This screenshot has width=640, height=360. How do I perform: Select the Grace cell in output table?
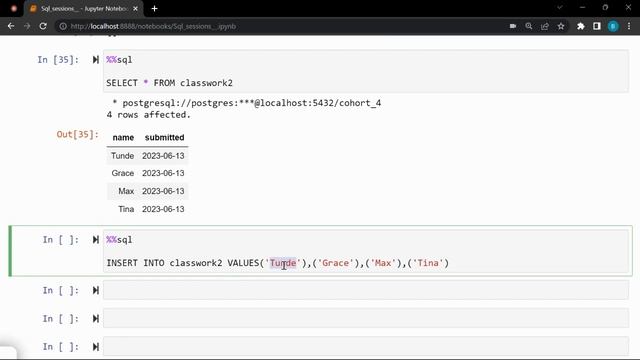pyautogui.click(x=122, y=173)
